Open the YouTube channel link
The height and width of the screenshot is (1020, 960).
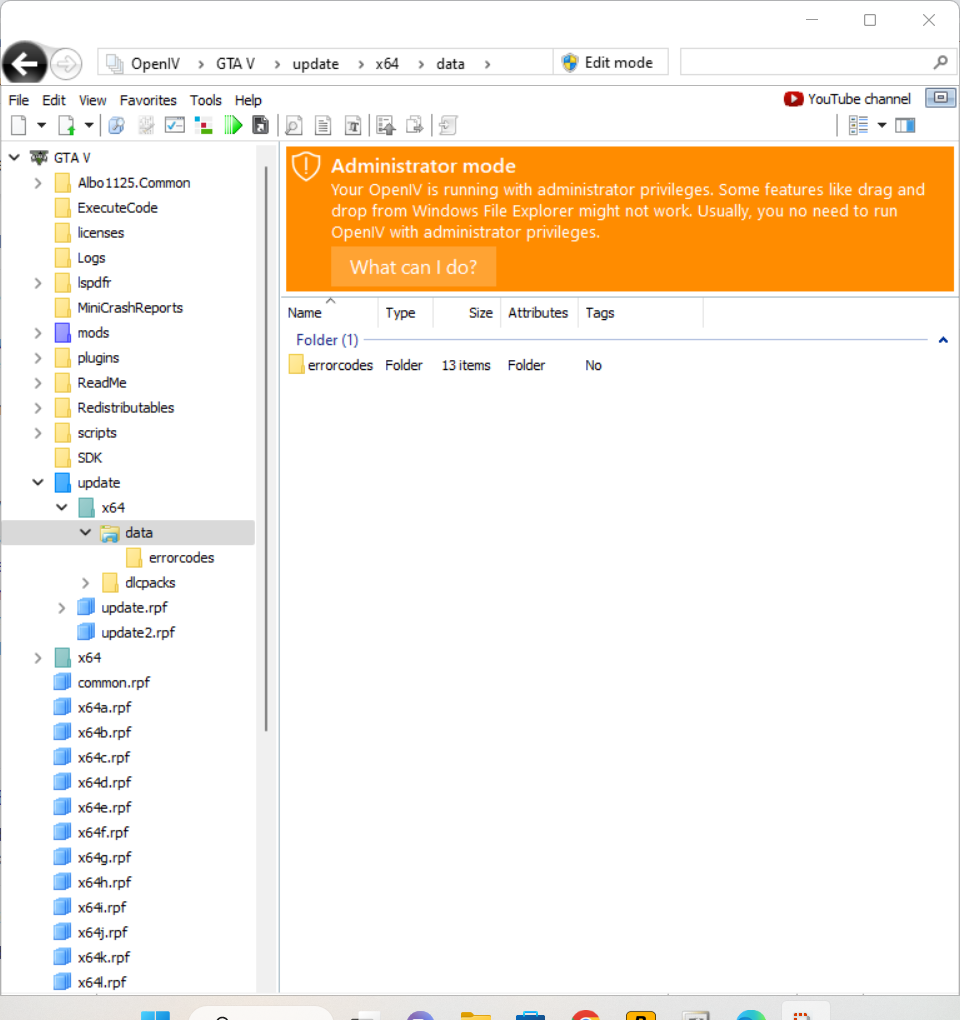point(848,99)
